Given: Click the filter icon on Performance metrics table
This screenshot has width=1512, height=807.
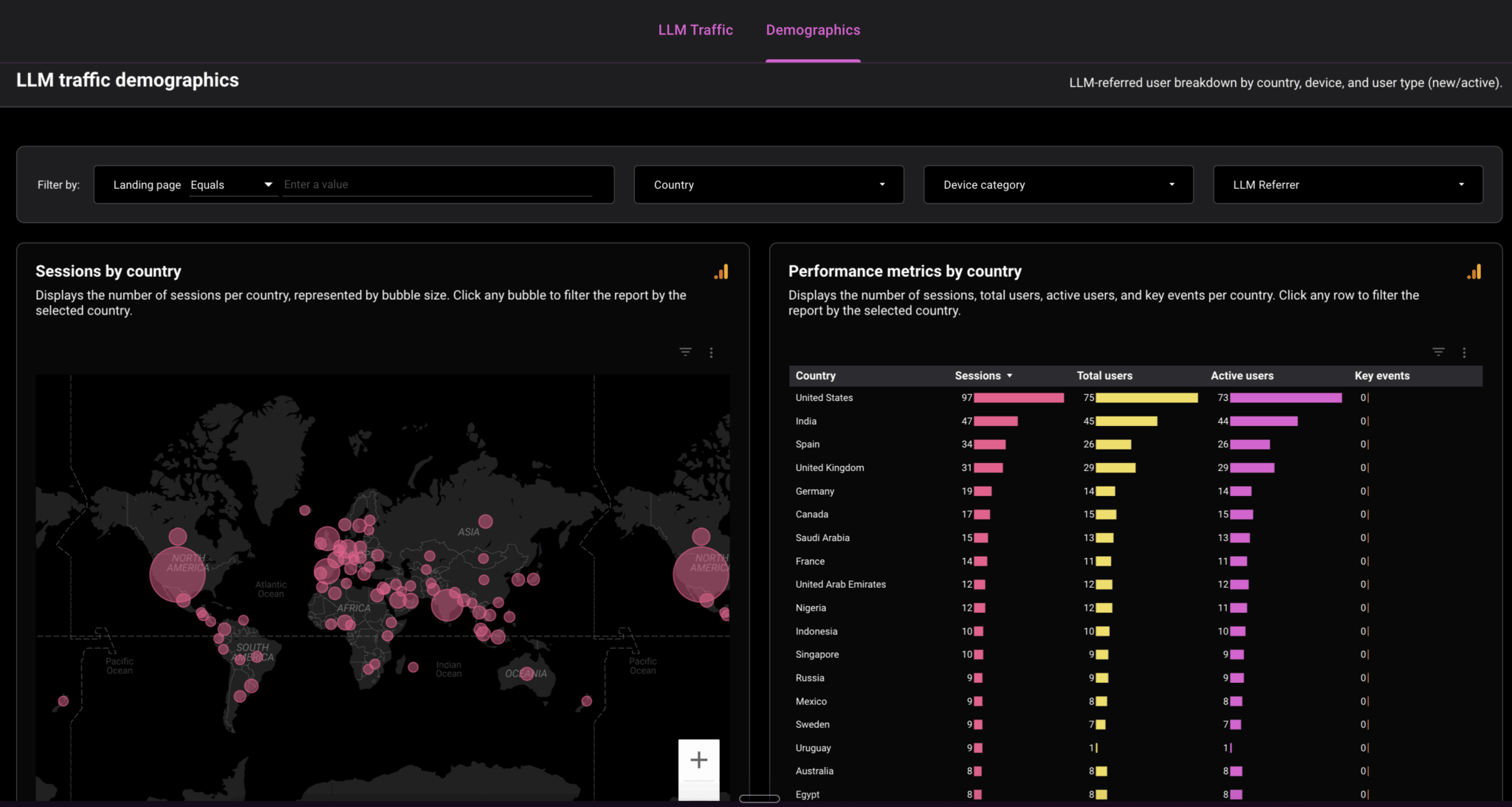Looking at the screenshot, I should click(1438, 352).
